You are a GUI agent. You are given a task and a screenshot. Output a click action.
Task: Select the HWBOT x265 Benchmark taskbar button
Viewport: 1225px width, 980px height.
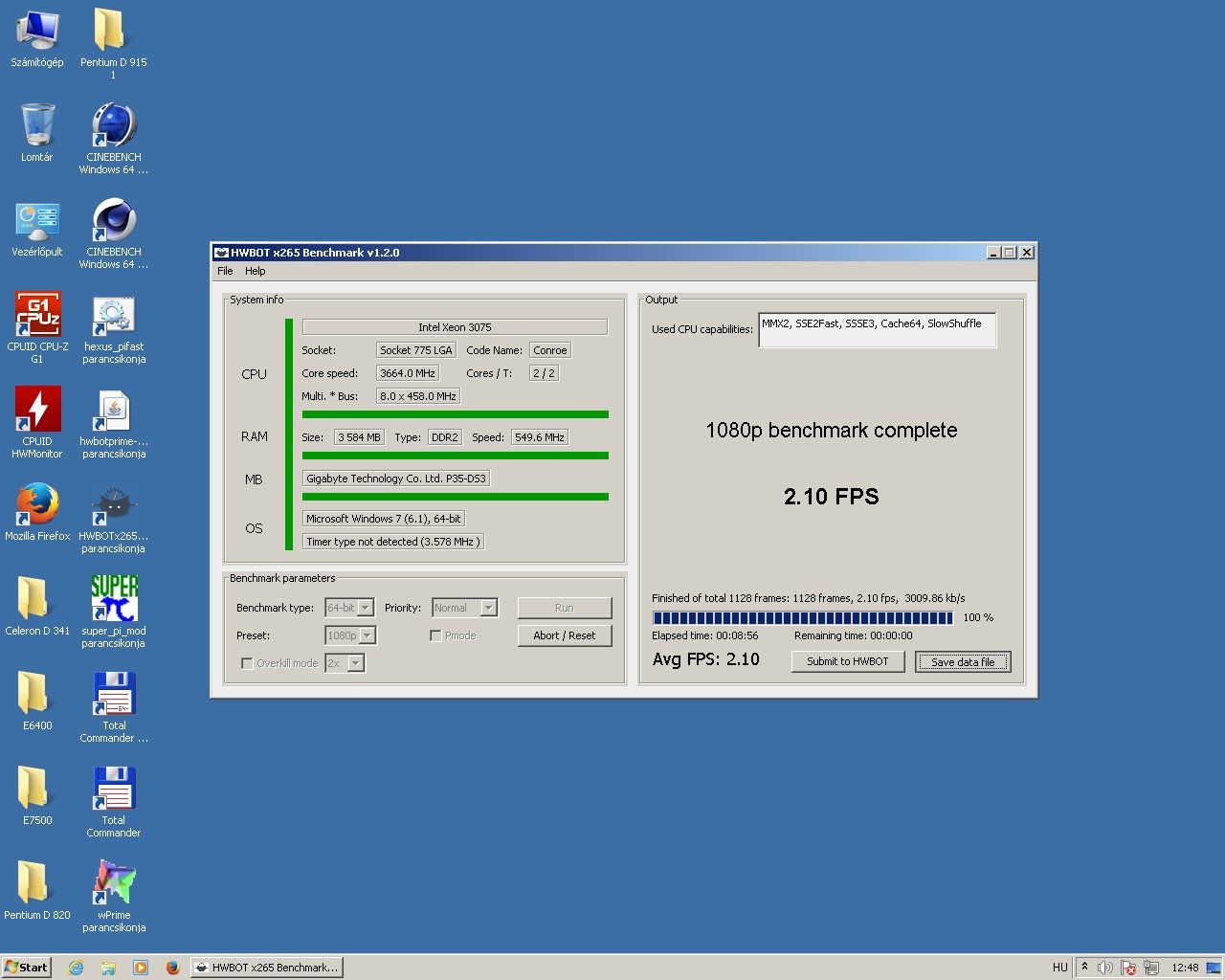(266, 968)
